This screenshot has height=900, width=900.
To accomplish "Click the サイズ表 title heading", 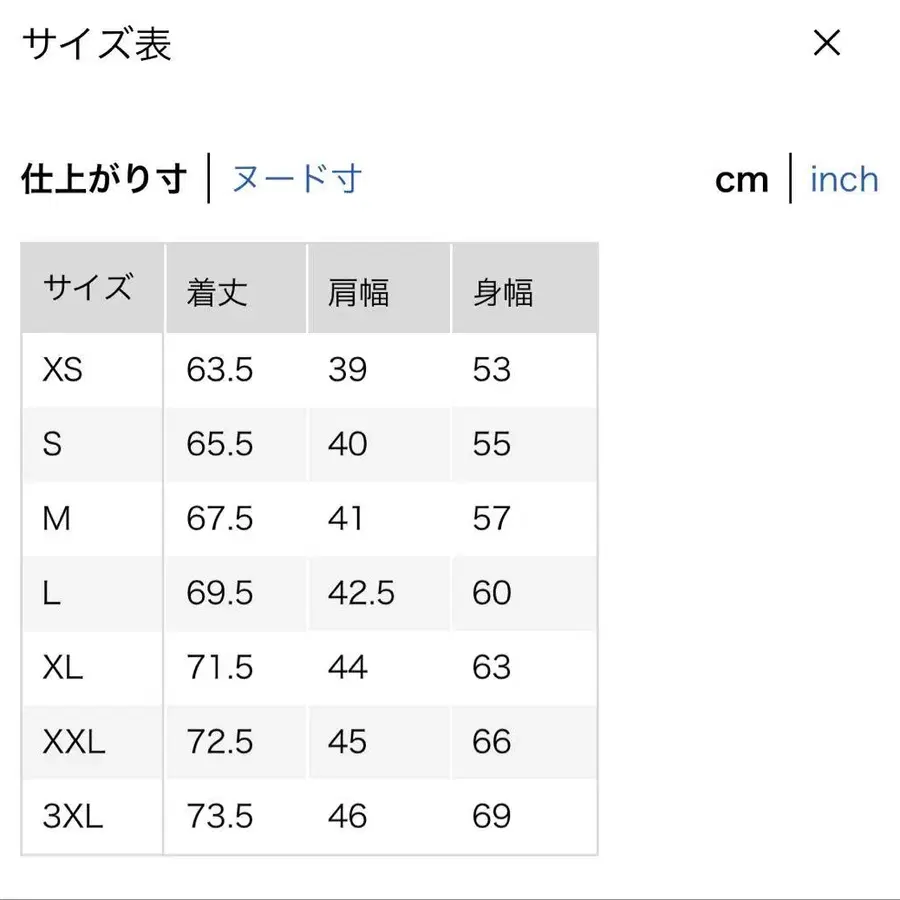I will tap(97, 45).
